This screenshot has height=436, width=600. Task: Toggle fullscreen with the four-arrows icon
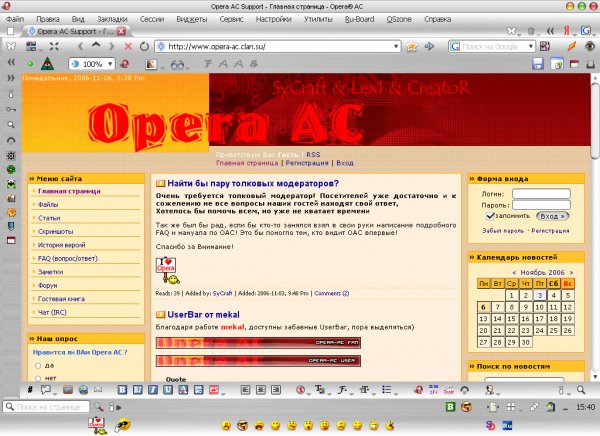coord(54,47)
